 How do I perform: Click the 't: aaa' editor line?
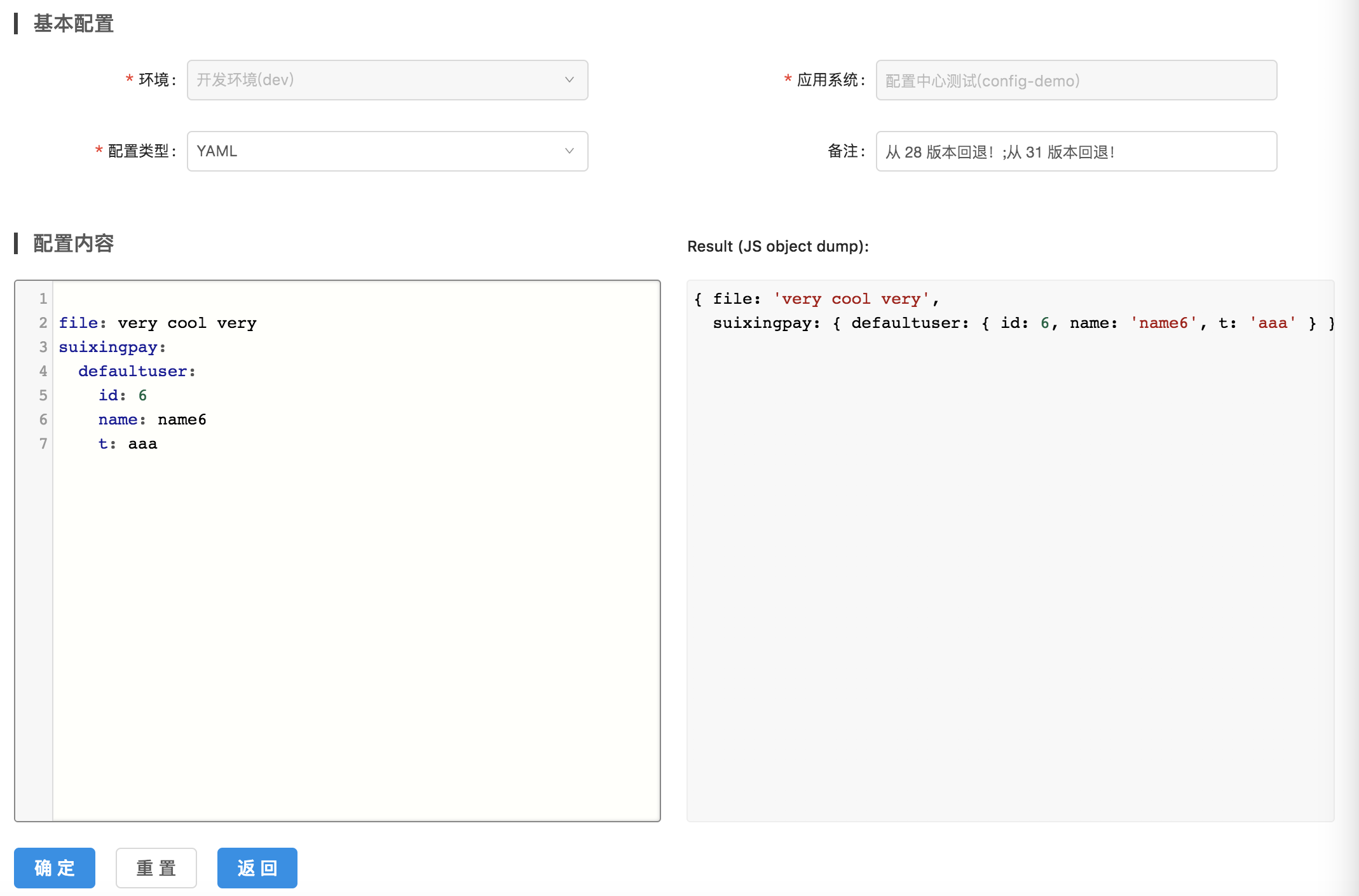[128, 444]
